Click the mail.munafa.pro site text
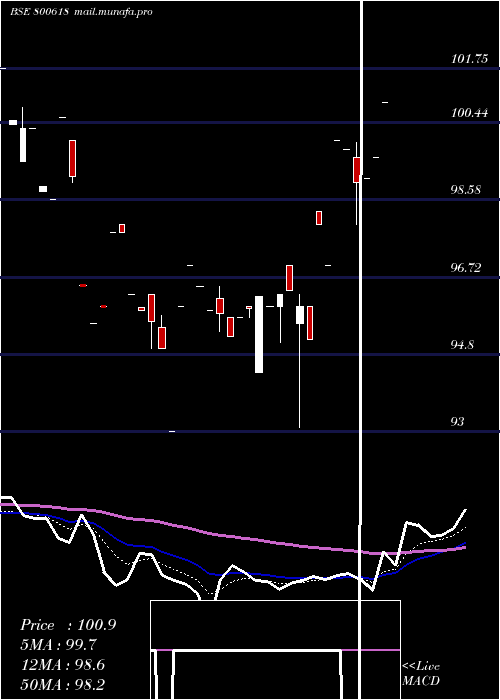 (x=112, y=12)
